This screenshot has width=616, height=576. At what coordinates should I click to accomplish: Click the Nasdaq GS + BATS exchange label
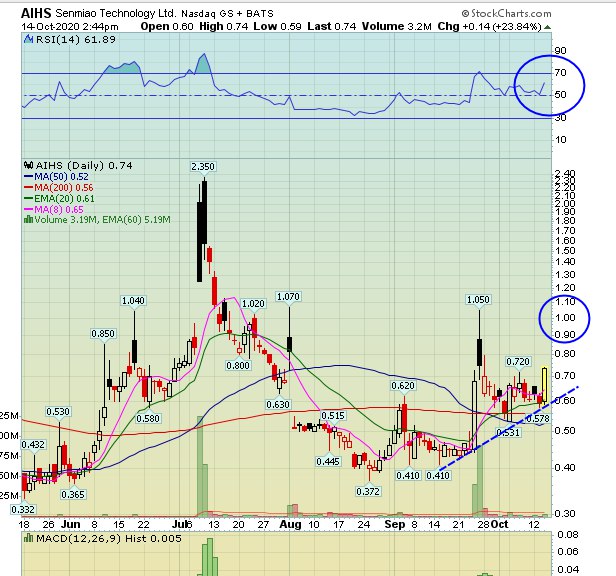(227, 14)
